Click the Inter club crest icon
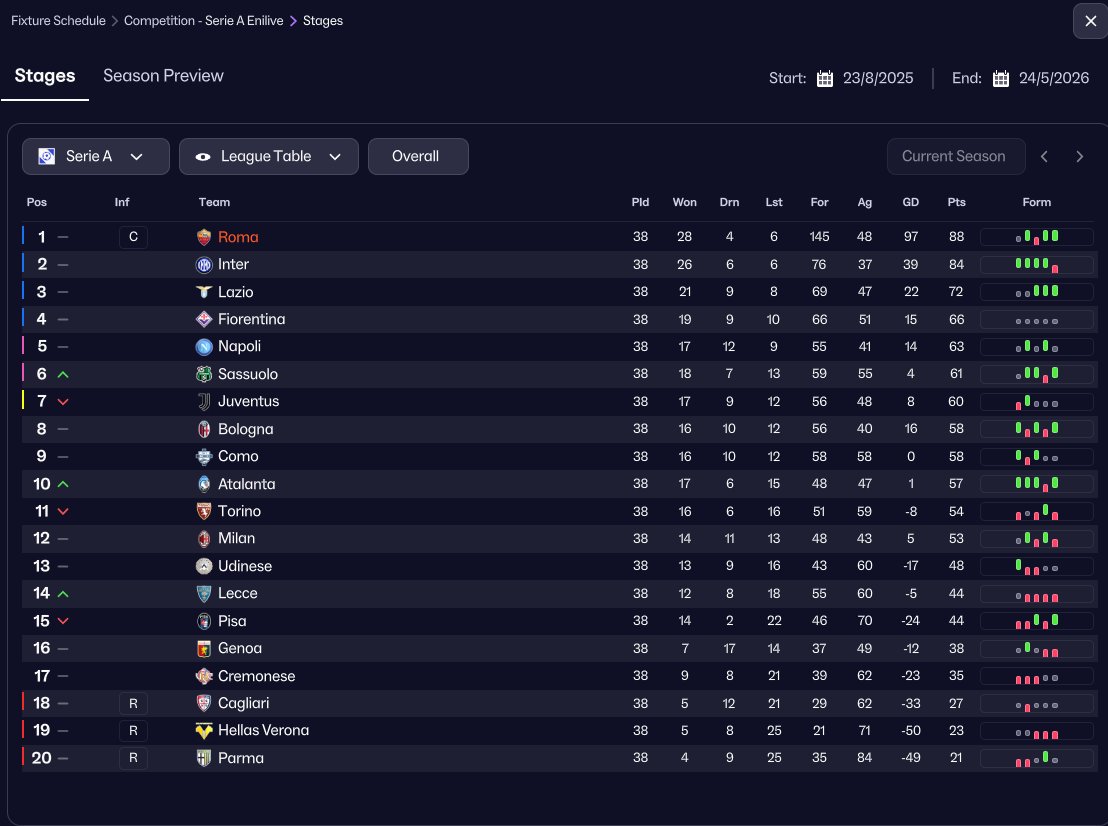Image resolution: width=1108 pixels, height=826 pixels. click(x=204, y=265)
